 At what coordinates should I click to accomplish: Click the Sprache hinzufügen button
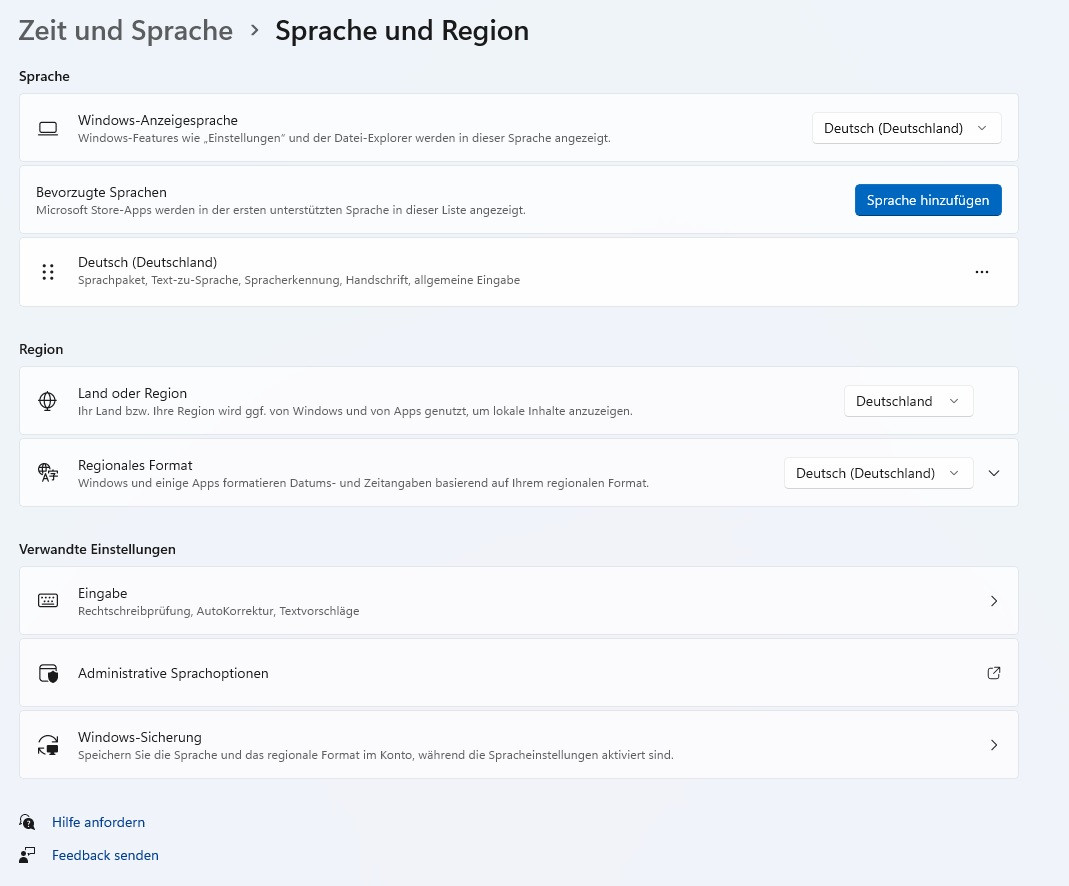pos(928,200)
